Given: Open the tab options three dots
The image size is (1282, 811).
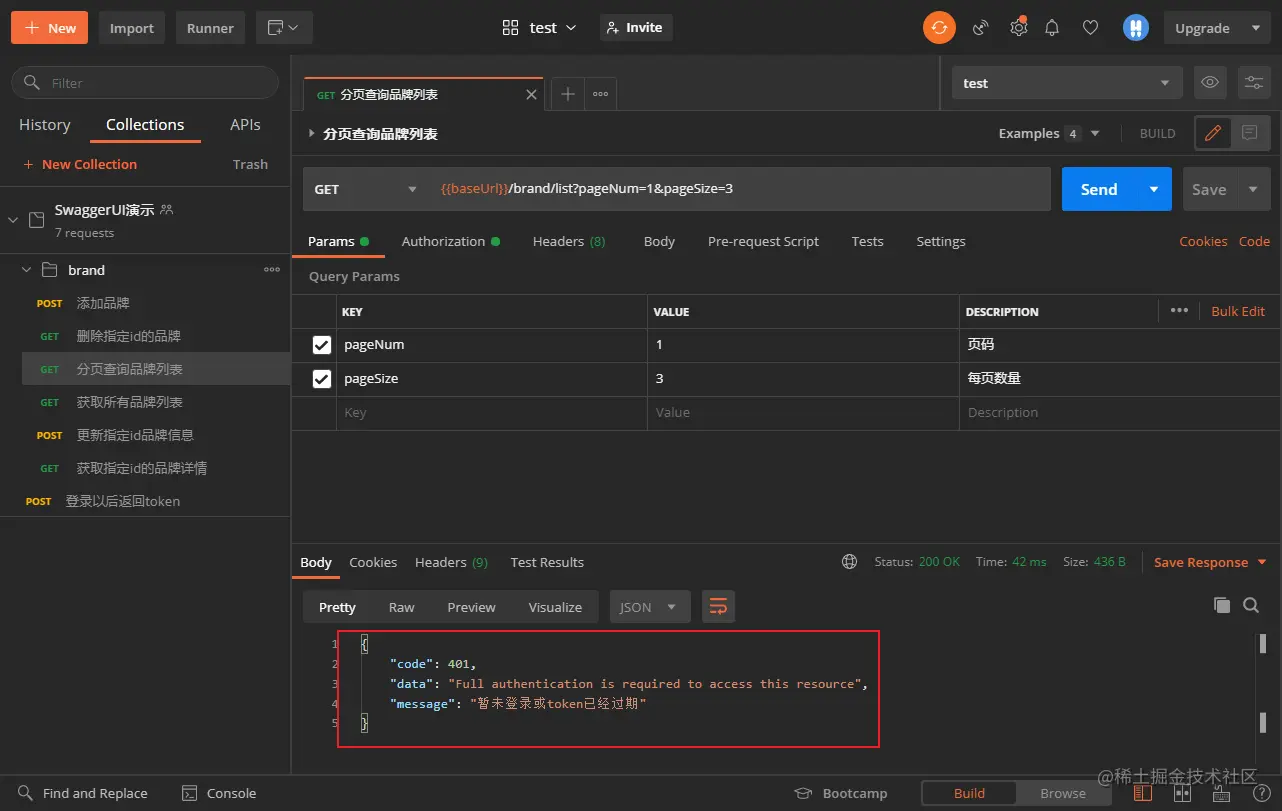Looking at the screenshot, I should (600, 94).
